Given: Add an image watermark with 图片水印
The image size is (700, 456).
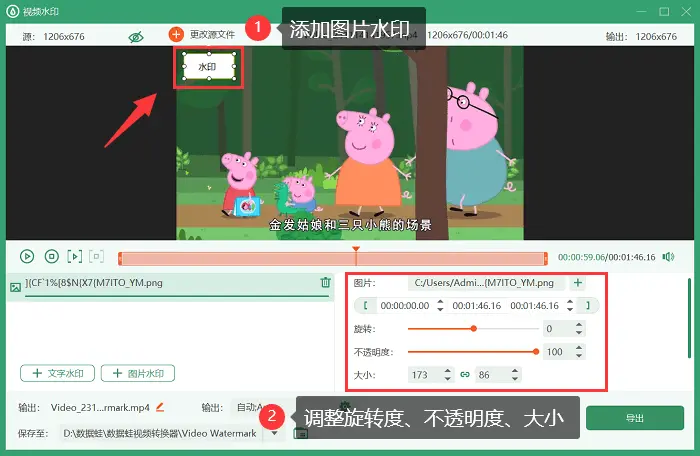Looking at the screenshot, I should tap(138, 373).
